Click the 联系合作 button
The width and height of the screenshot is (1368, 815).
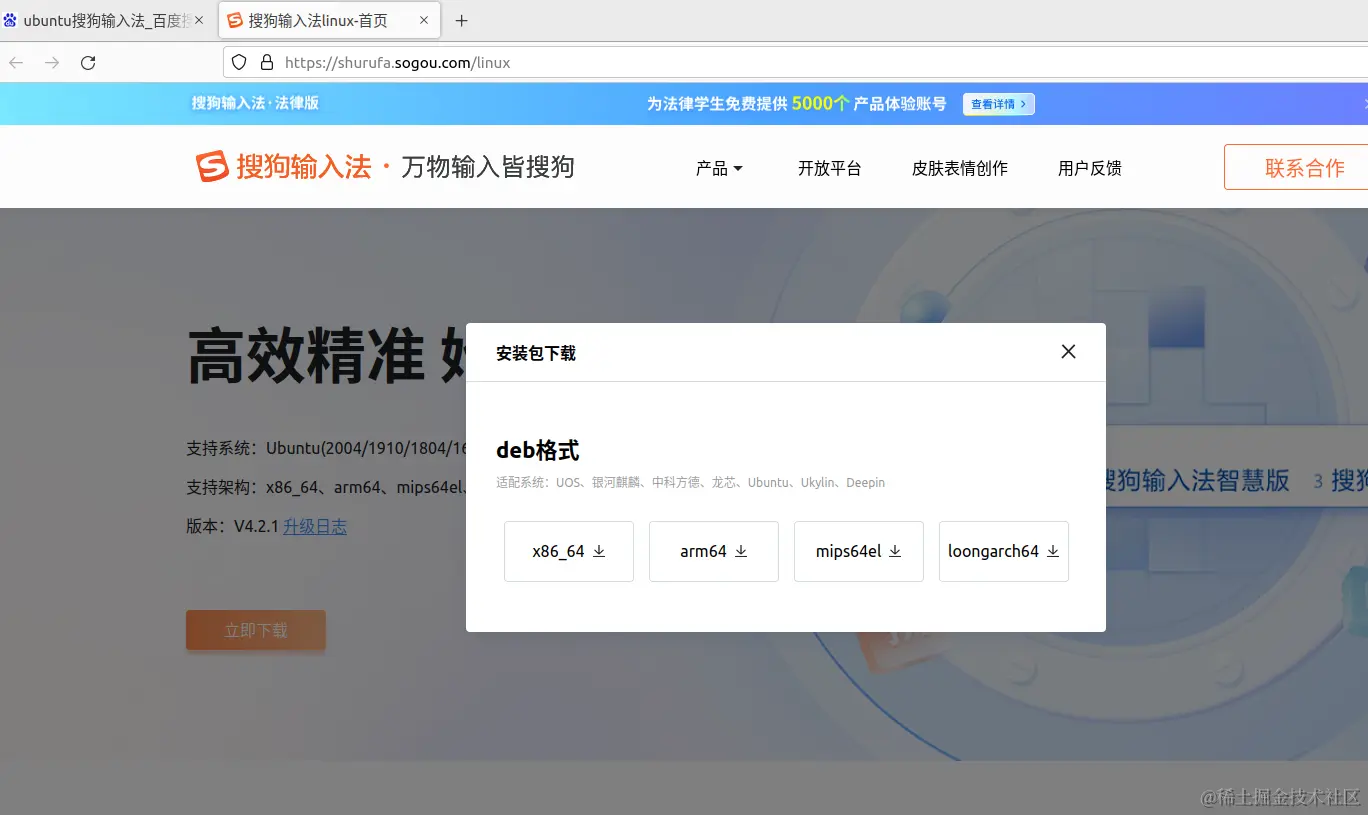click(1296, 167)
